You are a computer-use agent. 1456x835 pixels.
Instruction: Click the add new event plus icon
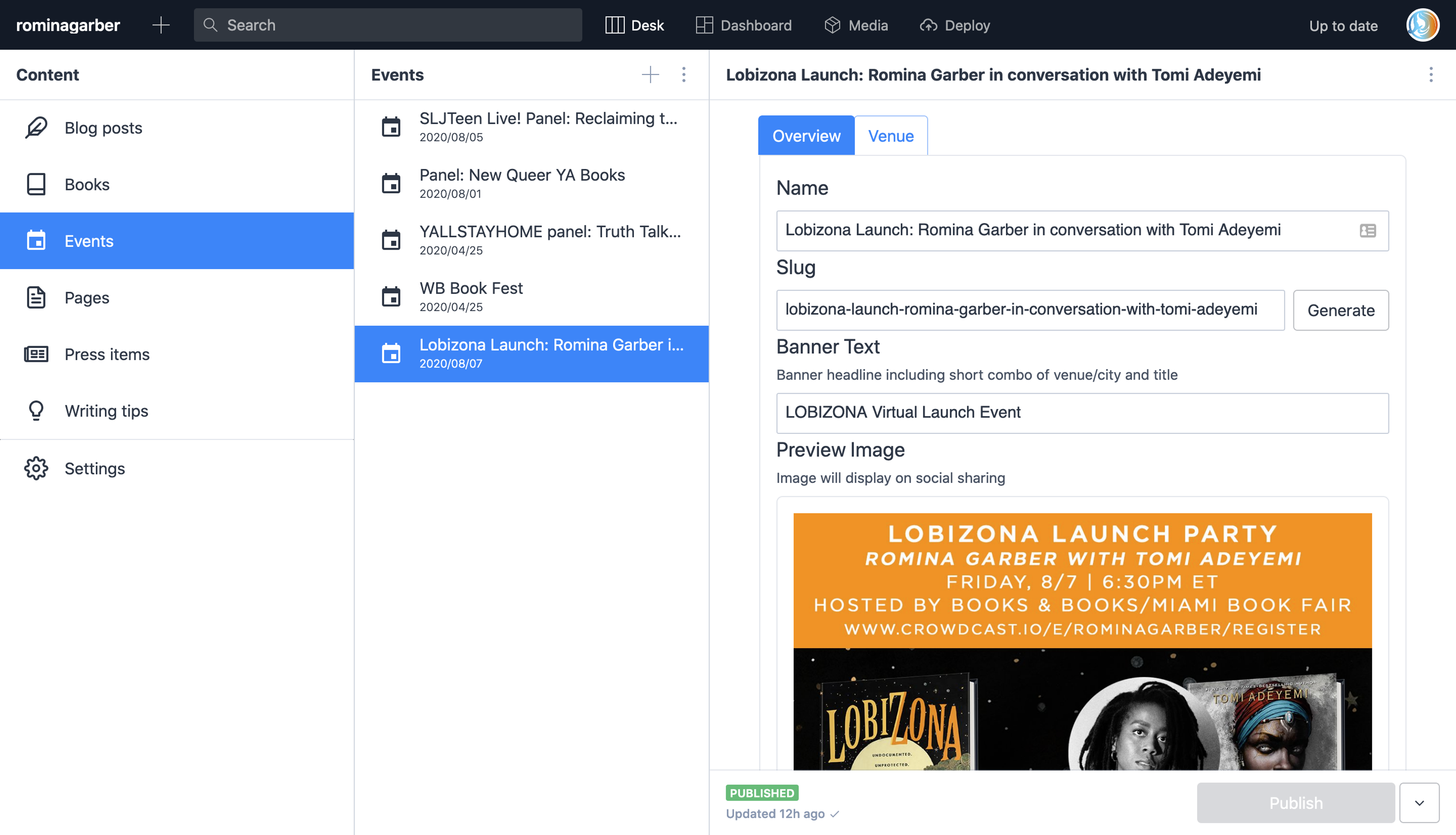point(650,75)
